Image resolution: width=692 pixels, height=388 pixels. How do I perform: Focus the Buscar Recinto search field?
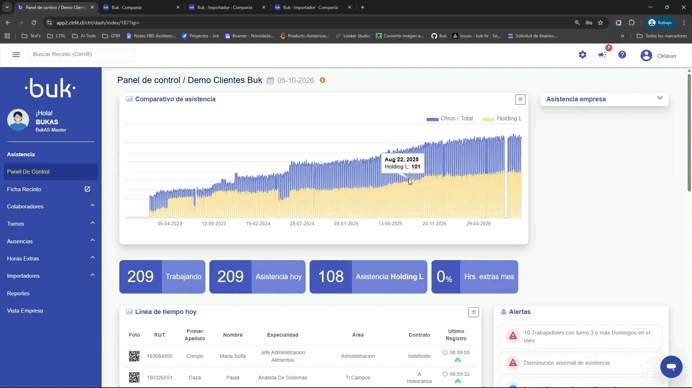pos(81,54)
